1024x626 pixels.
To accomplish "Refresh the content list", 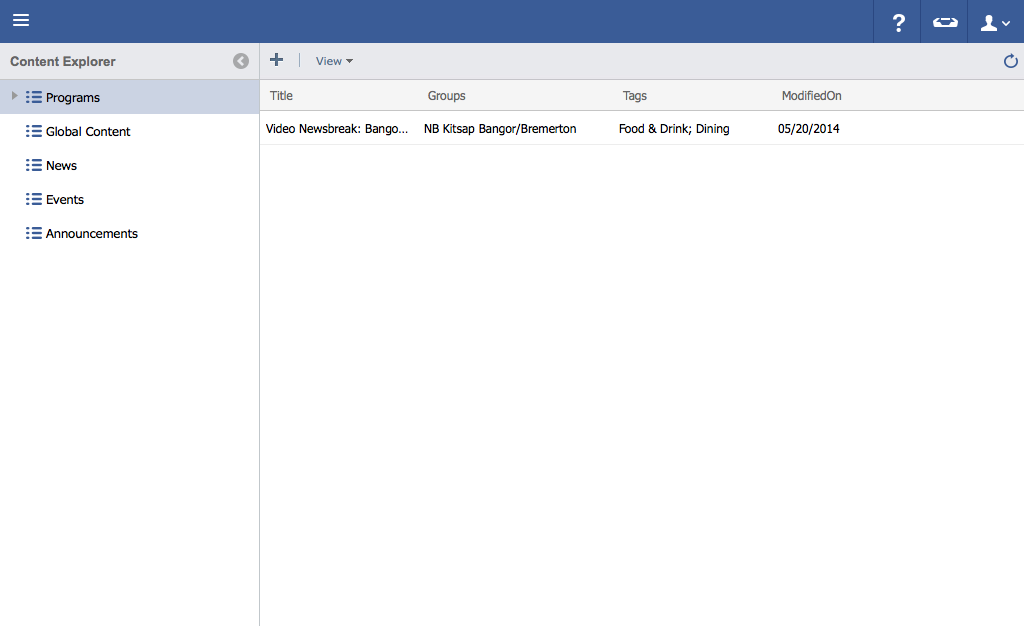I will point(1010,62).
